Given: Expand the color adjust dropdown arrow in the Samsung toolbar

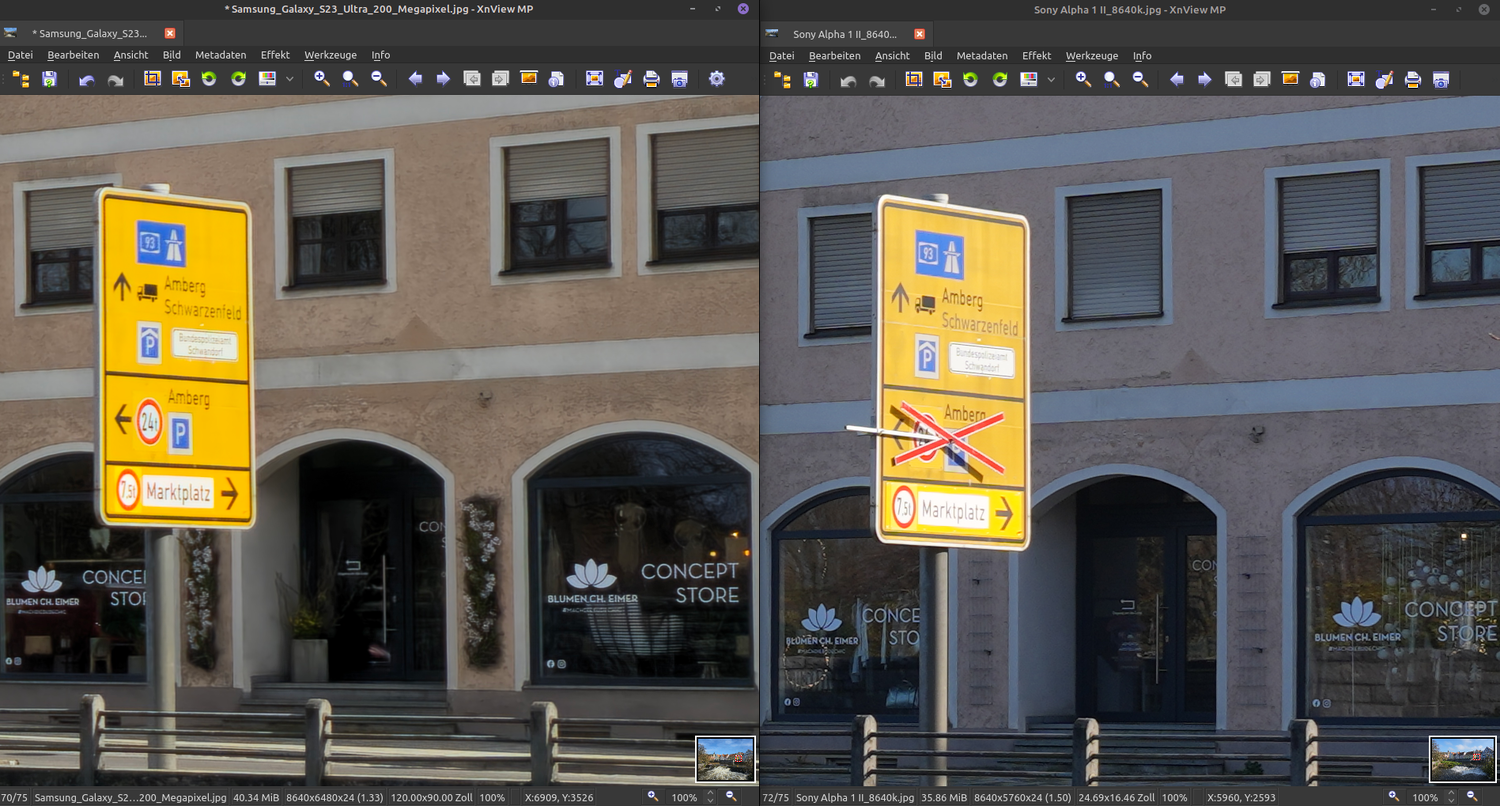Looking at the screenshot, I should click(x=290, y=79).
